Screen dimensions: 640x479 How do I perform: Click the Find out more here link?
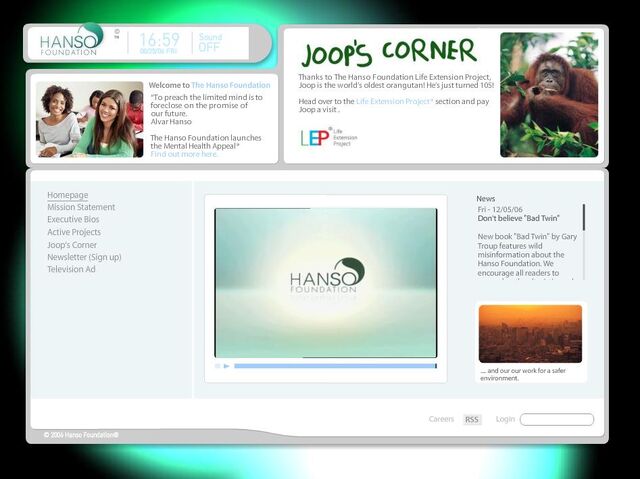point(184,154)
